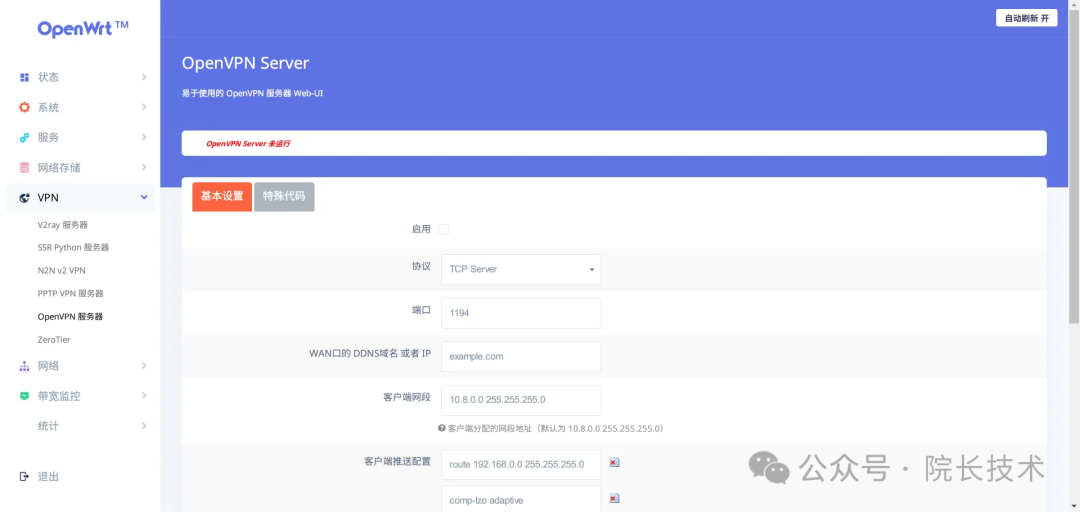
Task: Click the 服务 services icon
Action: coord(25,137)
